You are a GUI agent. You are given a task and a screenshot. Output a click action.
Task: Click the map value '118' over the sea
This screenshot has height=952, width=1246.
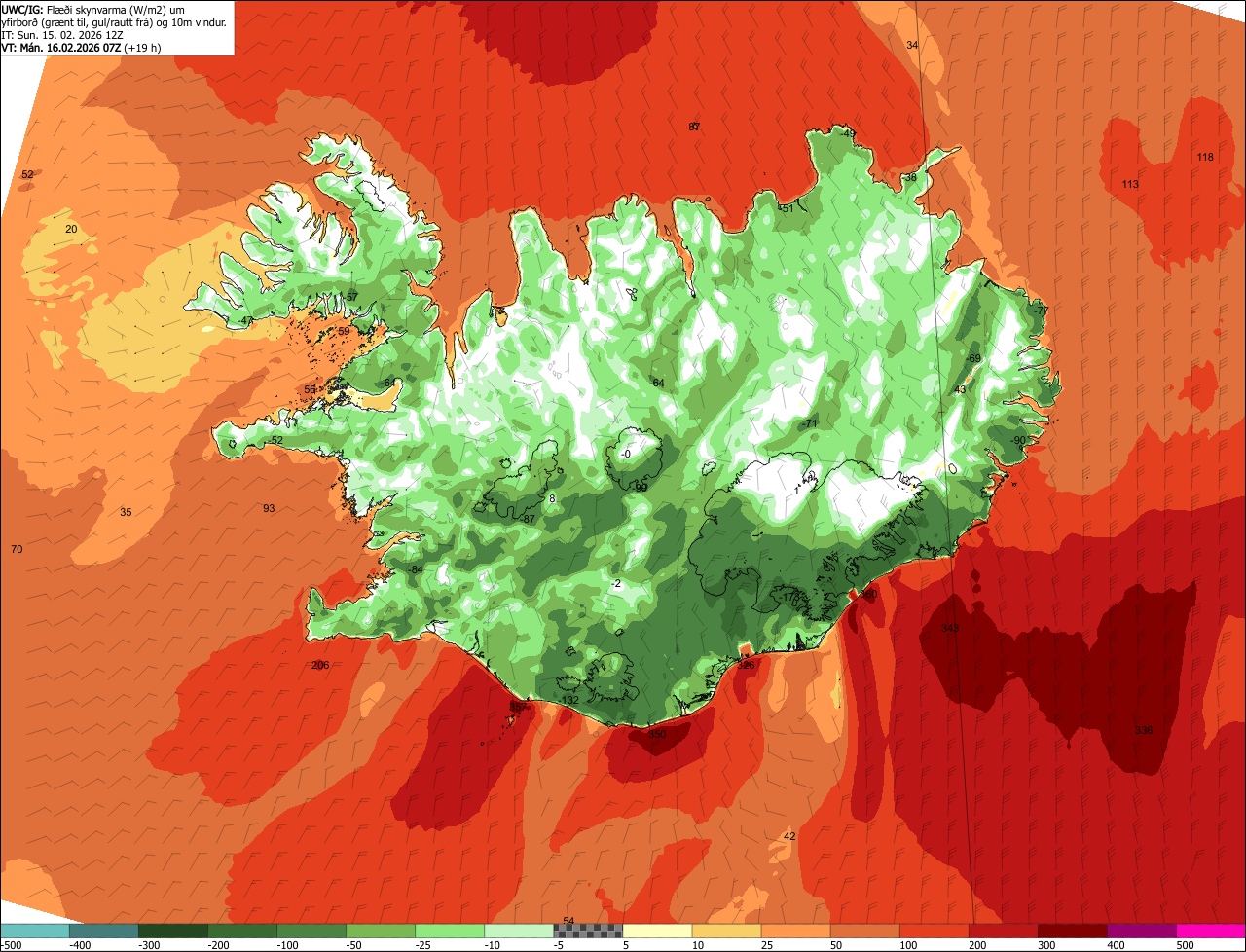coord(1205,157)
